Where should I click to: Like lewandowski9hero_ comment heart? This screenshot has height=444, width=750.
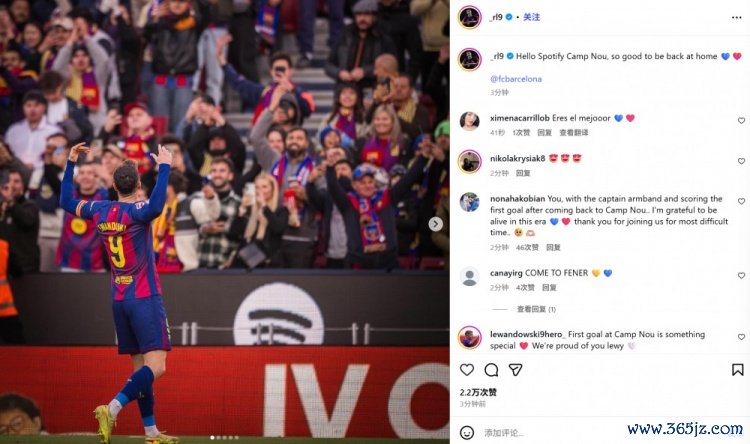741,337
